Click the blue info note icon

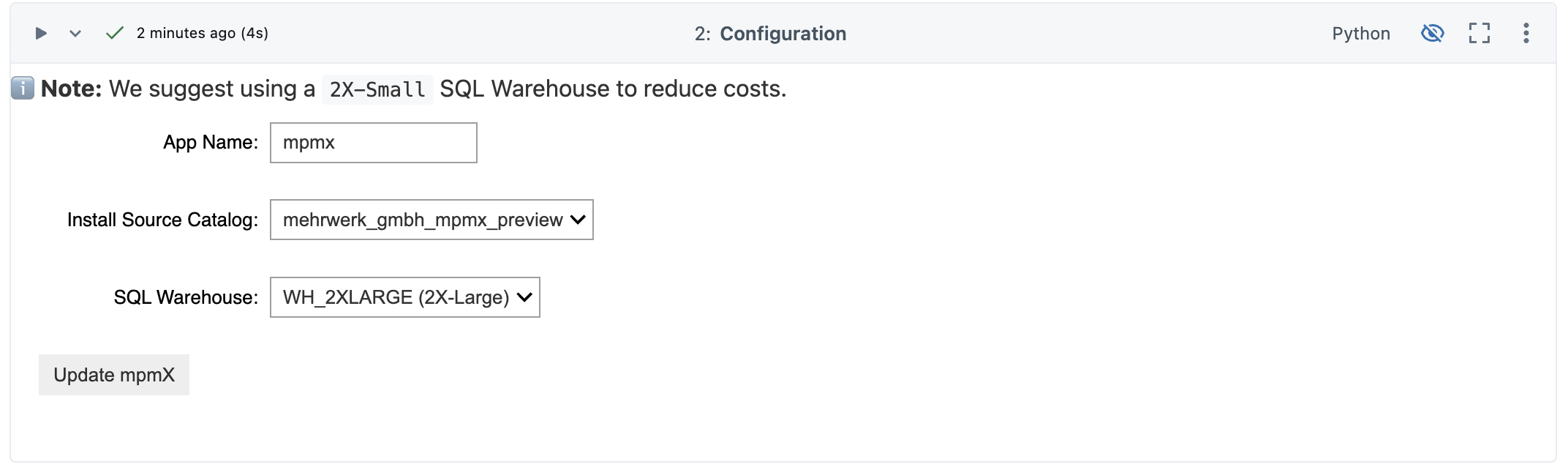pyautogui.click(x=23, y=89)
